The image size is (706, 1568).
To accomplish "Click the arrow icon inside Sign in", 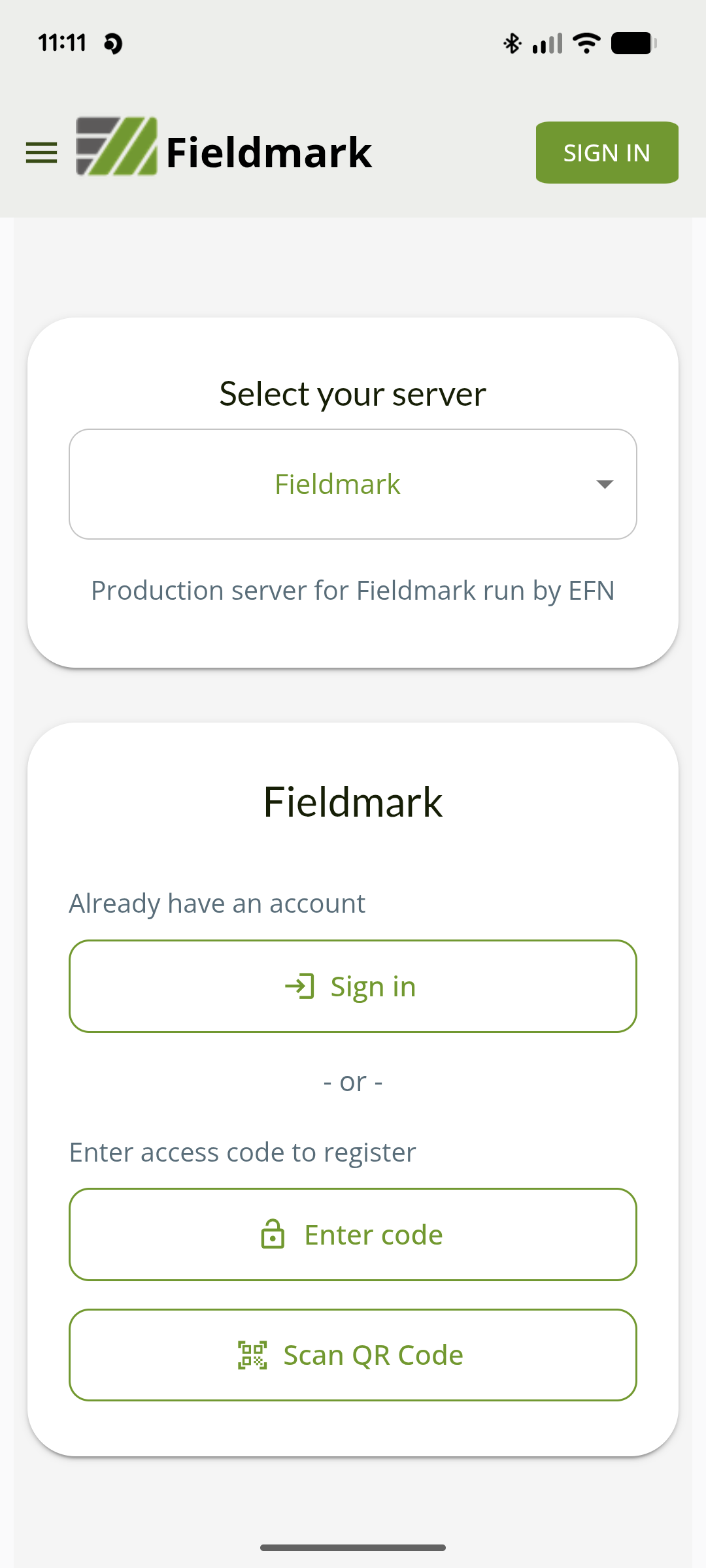I will click(300, 986).
